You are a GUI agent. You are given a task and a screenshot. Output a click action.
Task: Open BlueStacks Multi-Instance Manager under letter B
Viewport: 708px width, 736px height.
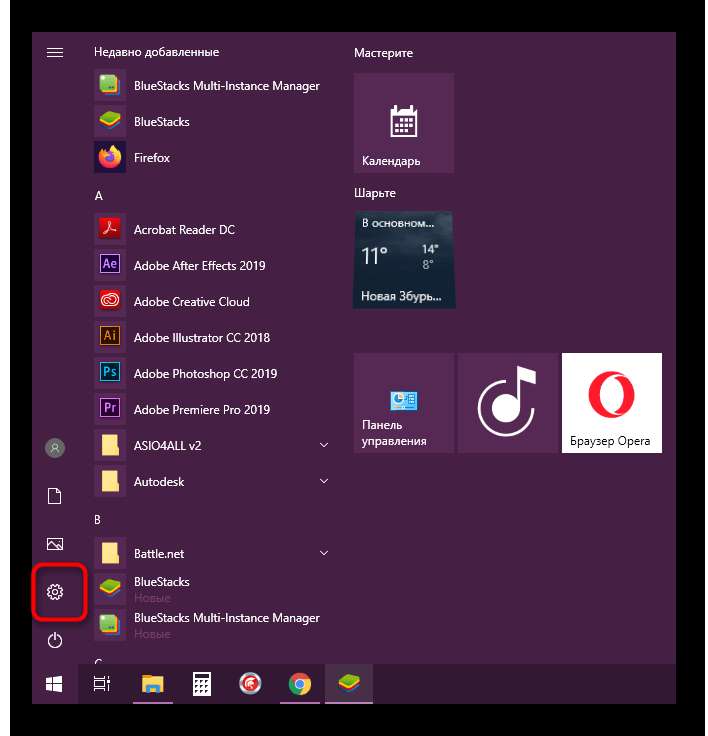211,625
